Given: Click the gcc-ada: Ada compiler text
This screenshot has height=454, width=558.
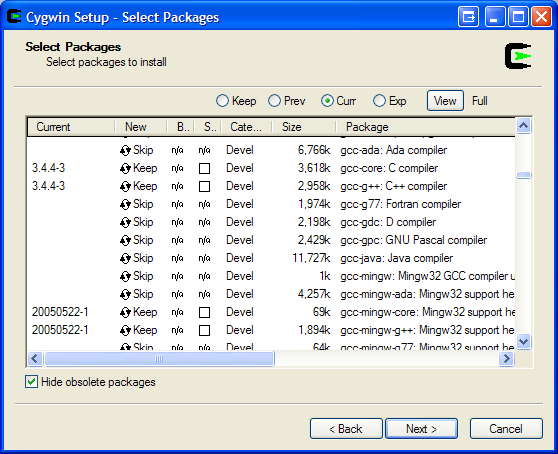Looking at the screenshot, I should pyautogui.click(x=394, y=150).
